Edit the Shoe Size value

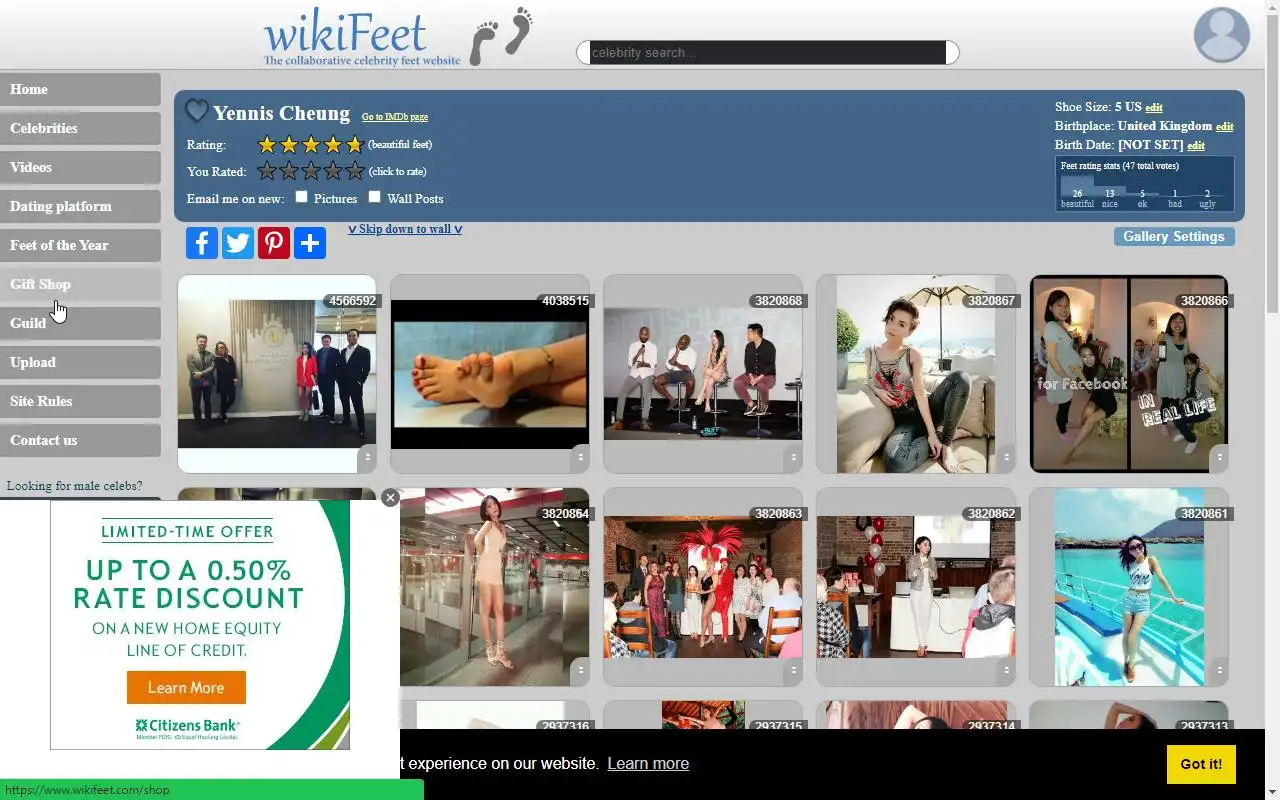click(x=1154, y=107)
